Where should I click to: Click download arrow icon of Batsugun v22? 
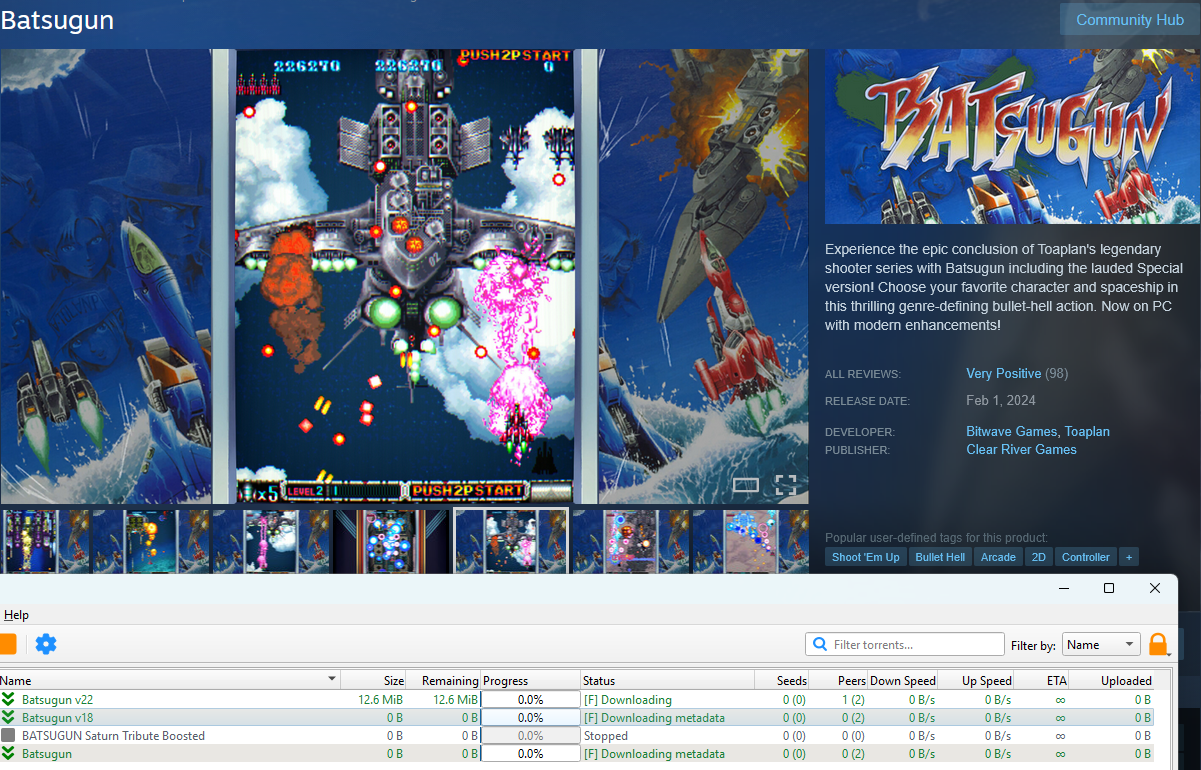coord(8,700)
